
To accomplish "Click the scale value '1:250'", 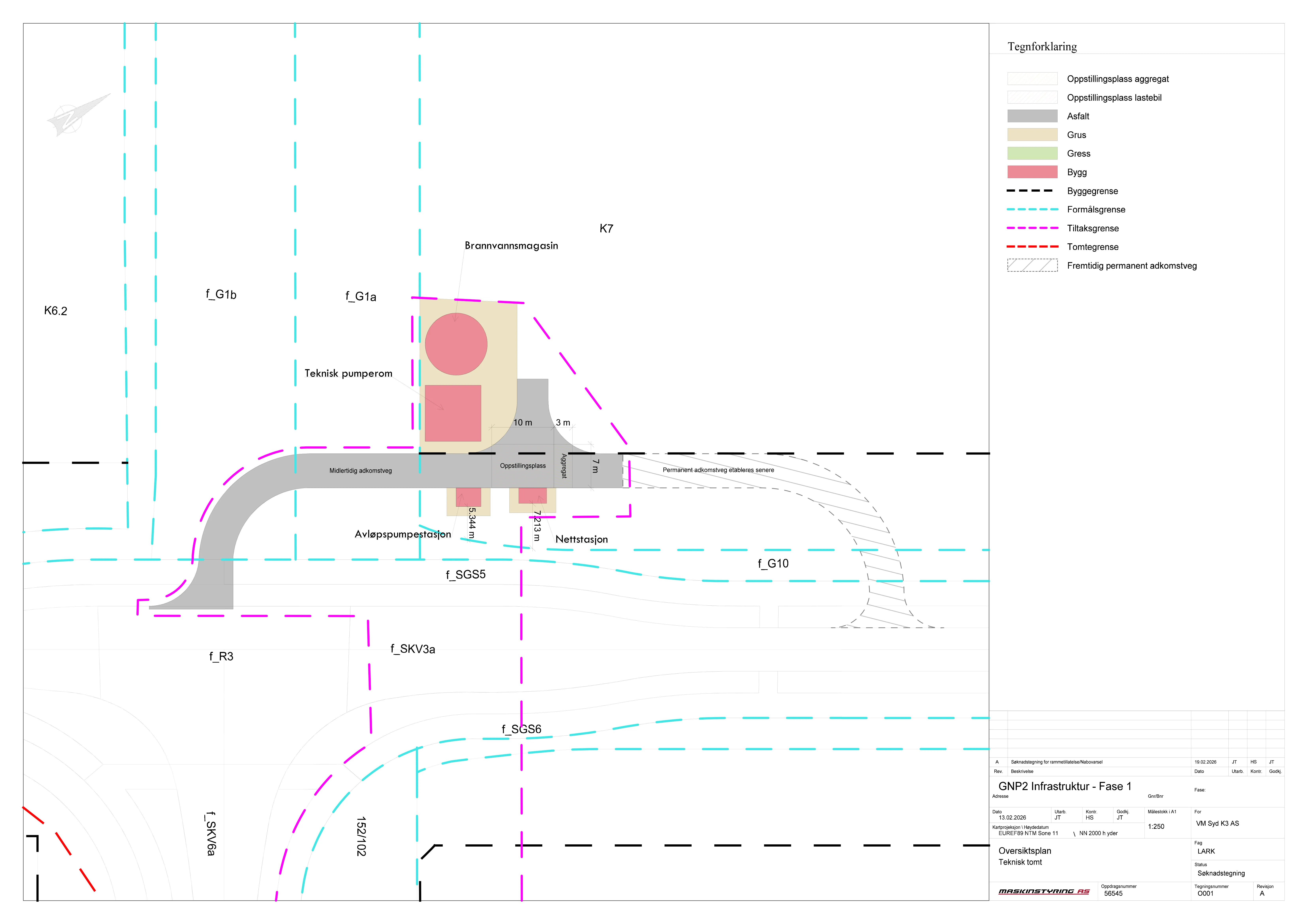I will coord(1156,827).
